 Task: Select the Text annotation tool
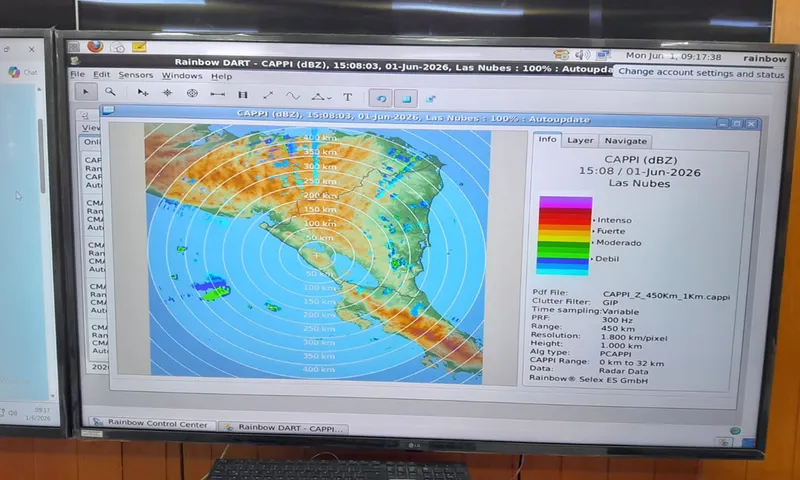[x=347, y=97]
